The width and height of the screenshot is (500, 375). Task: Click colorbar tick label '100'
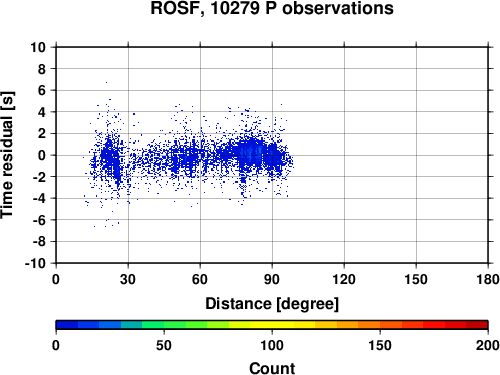tap(272, 345)
